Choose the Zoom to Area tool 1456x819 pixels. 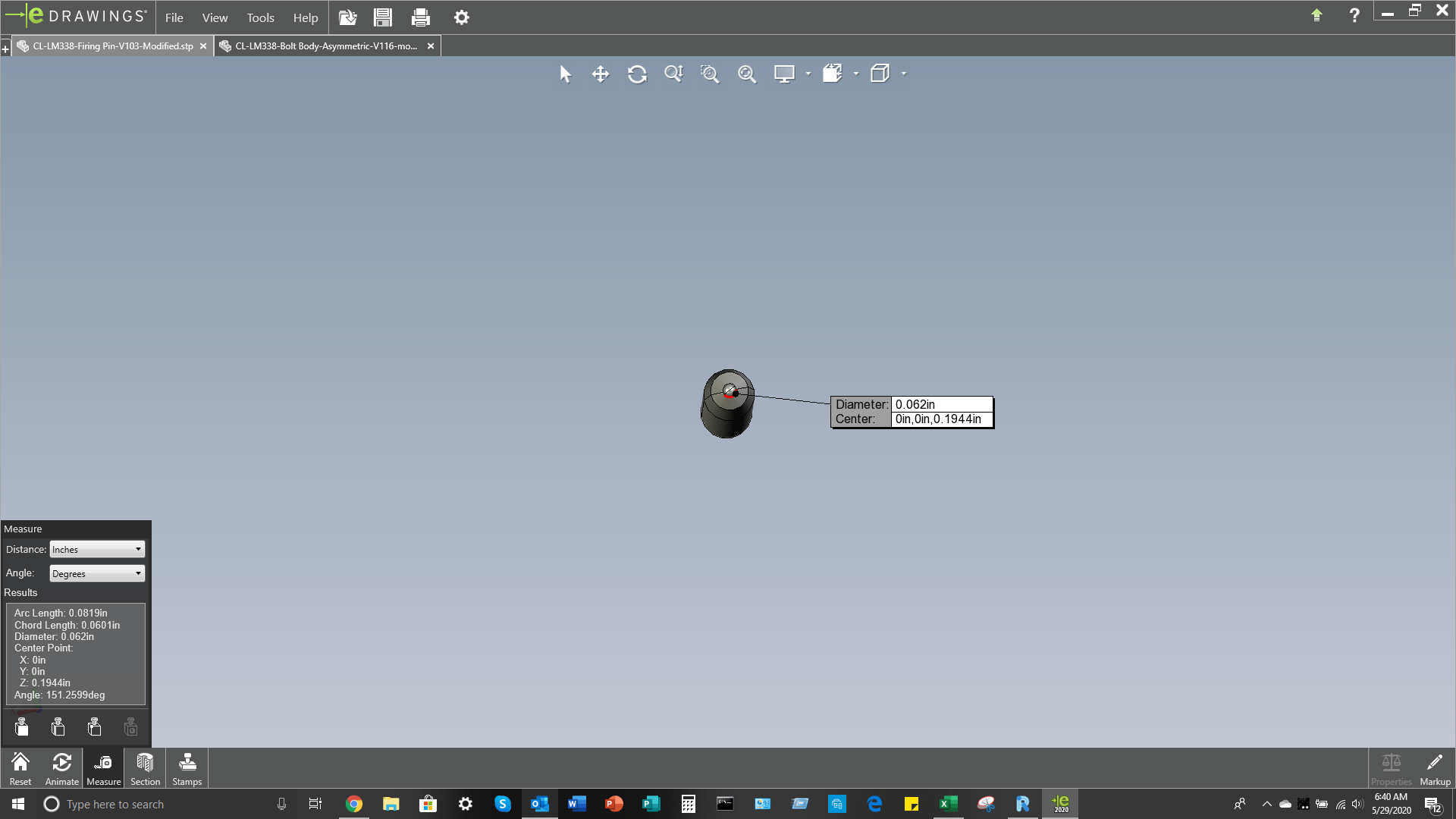click(x=710, y=74)
